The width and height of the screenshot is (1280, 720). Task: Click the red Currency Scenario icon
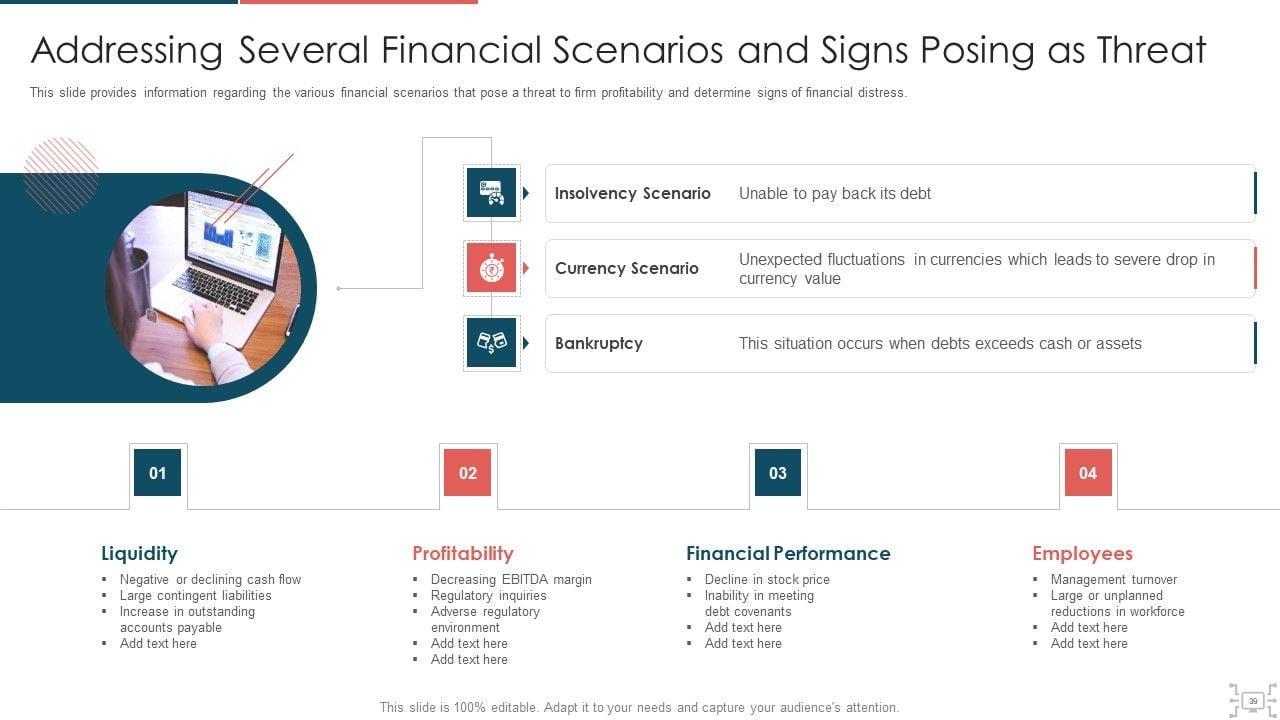491,268
